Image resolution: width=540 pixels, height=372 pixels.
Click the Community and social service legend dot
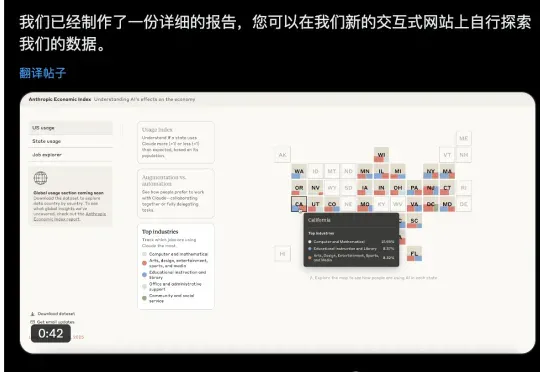tap(144, 298)
